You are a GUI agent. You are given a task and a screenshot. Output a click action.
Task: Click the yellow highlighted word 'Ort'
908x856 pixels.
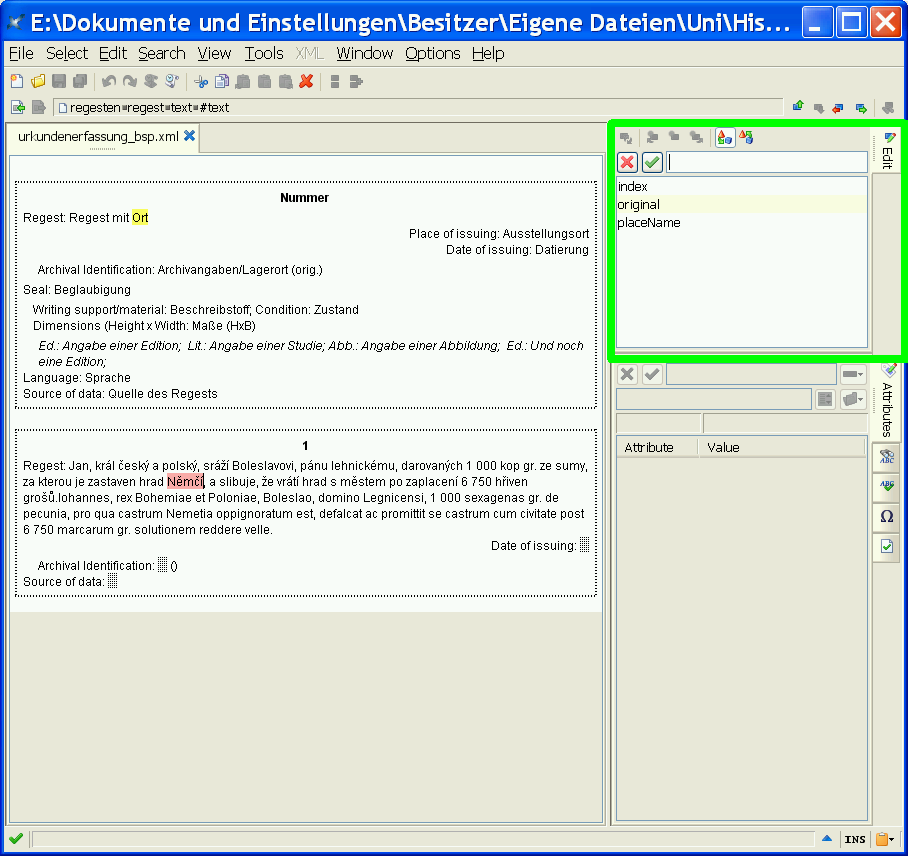(140, 218)
